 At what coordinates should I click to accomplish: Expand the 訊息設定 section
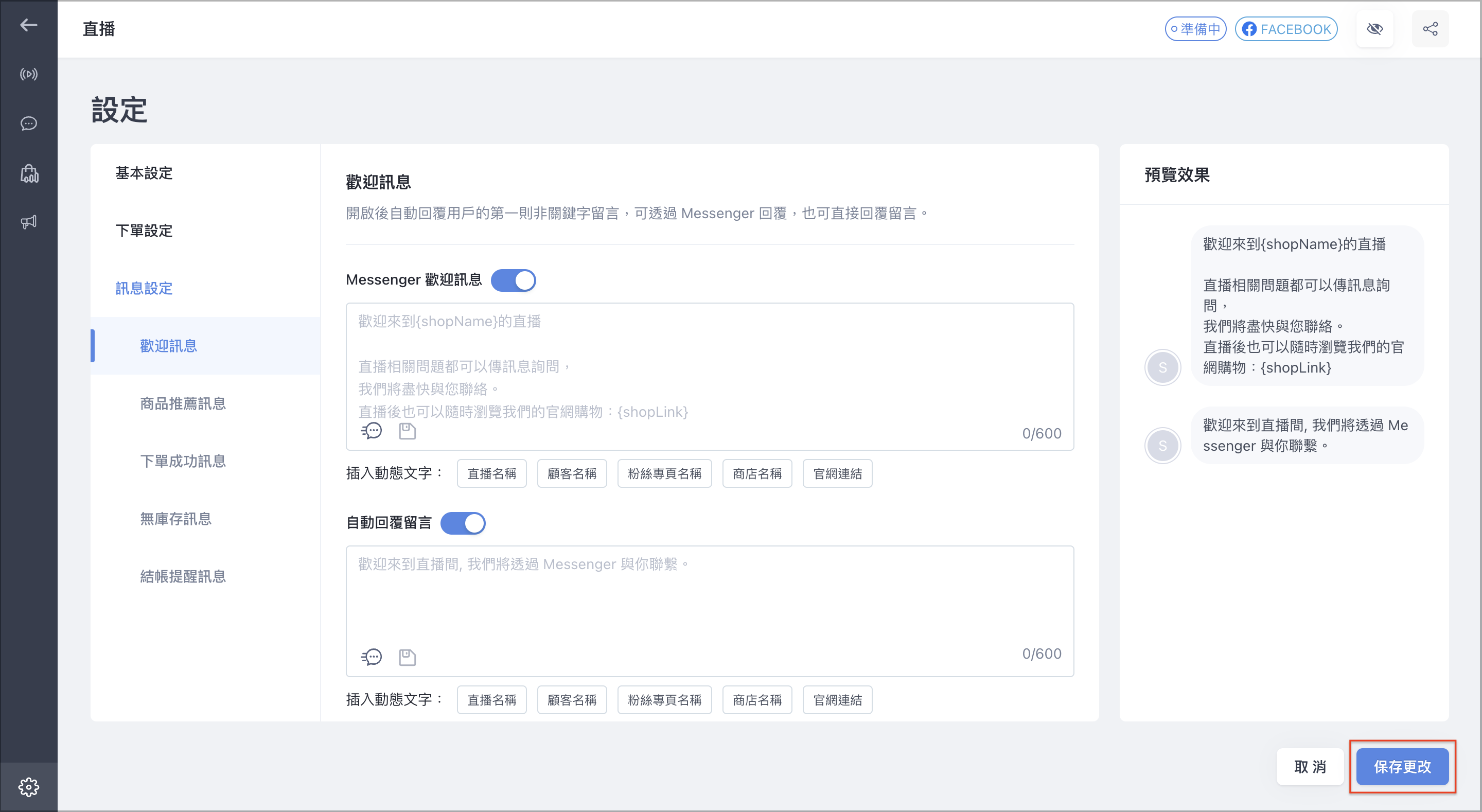pos(144,288)
